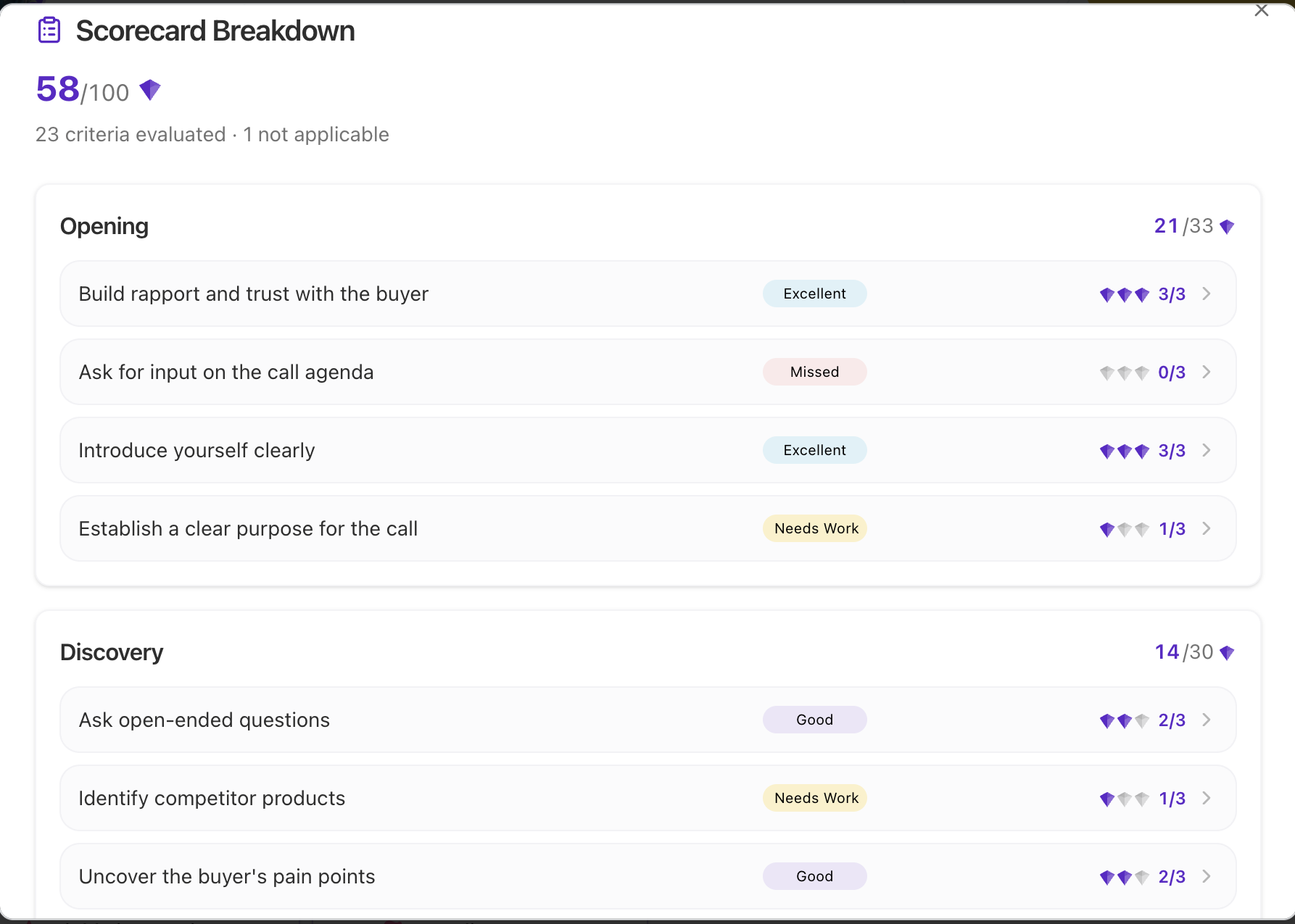Expand the Ask open-ended questions criterion

(x=1206, y=720)
